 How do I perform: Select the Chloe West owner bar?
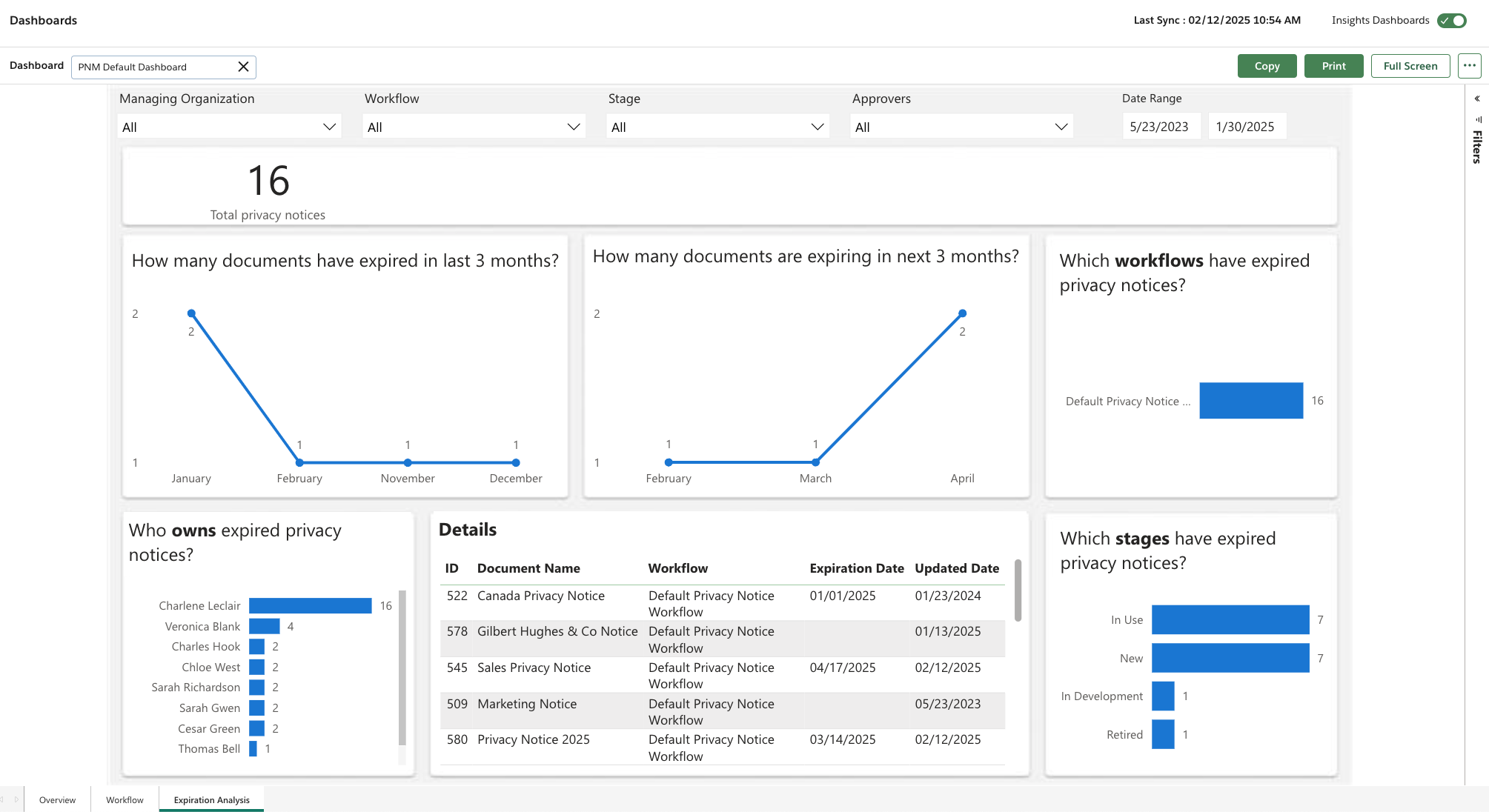(x=256, y=667)
